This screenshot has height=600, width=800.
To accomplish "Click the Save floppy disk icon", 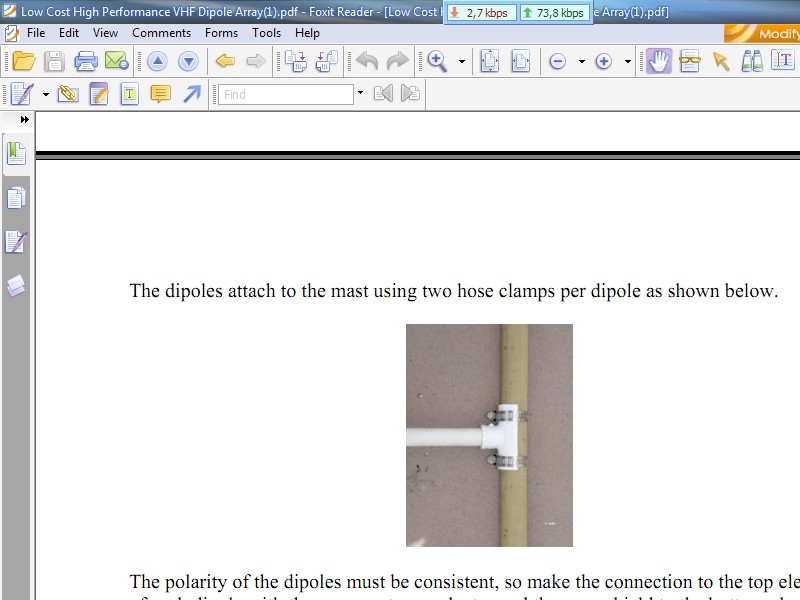I will (x=54, y=61).
